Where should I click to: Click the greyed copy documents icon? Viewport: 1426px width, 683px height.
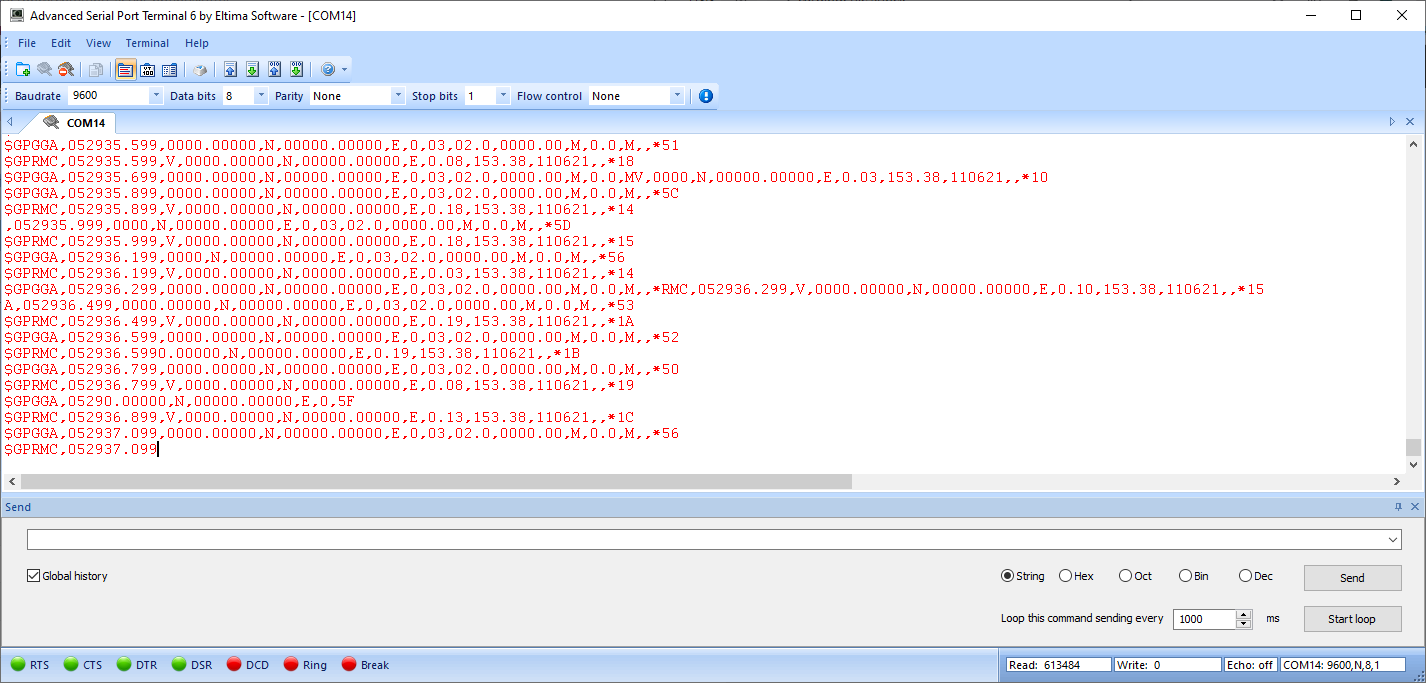[96, 69]
